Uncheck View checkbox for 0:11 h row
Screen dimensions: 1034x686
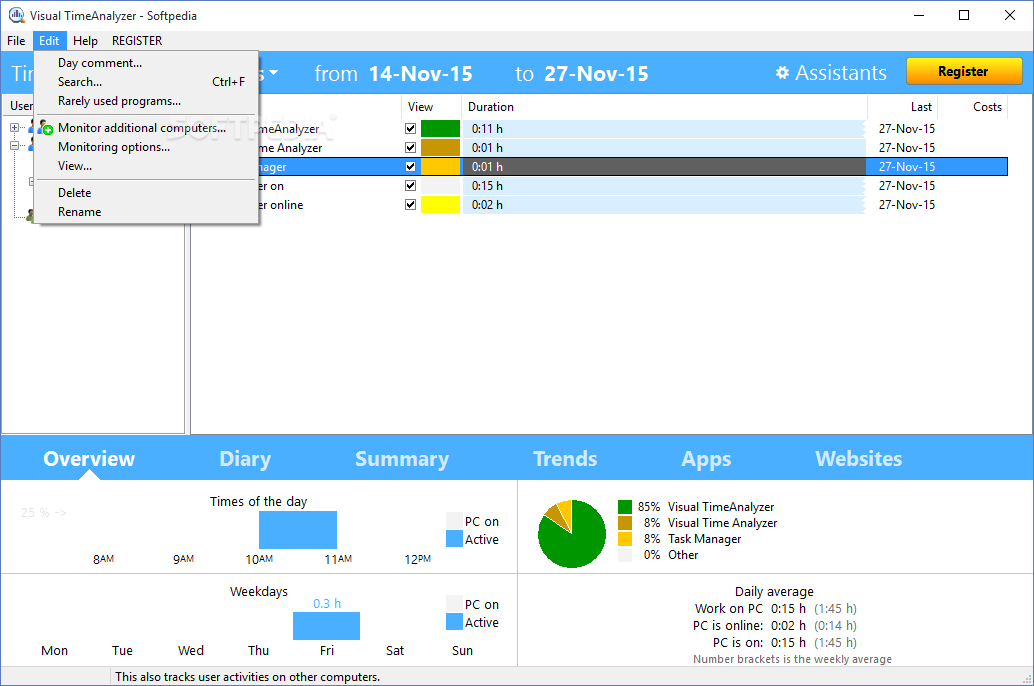[410, 129]
